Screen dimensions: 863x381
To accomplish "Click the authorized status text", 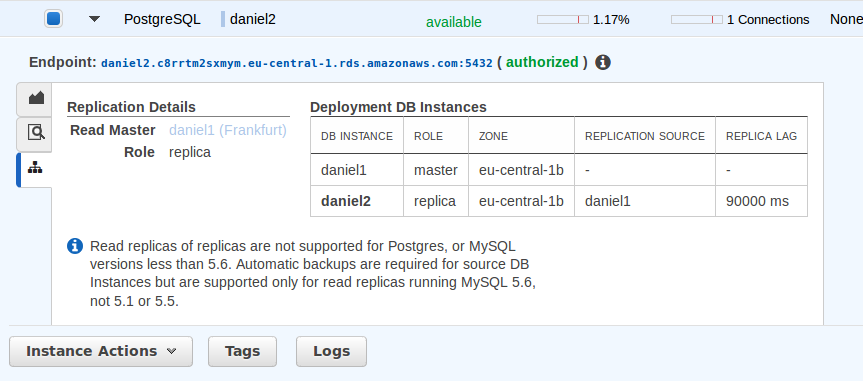I will (542, 62).
